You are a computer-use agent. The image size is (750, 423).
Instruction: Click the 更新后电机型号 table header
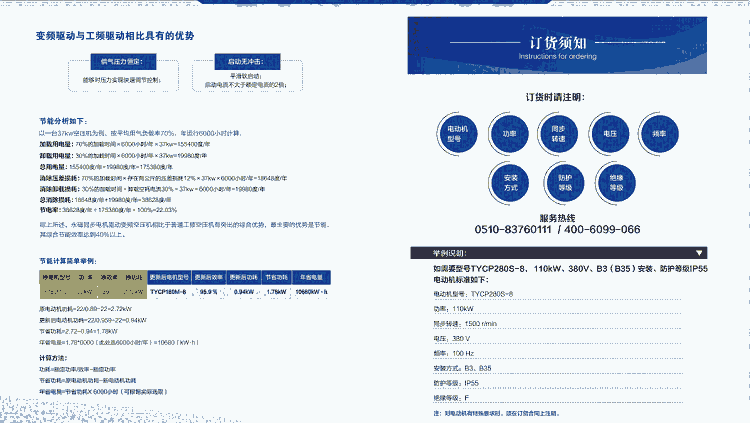click(171, 275)
